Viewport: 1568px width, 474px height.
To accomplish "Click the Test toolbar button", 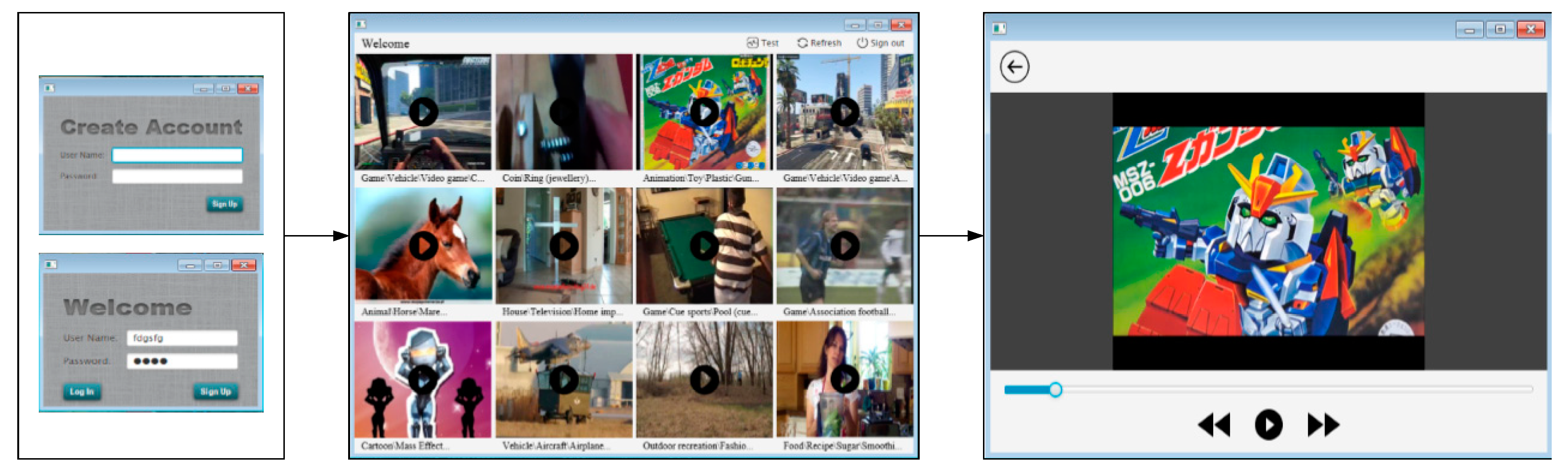I will [x=763, y=43].
